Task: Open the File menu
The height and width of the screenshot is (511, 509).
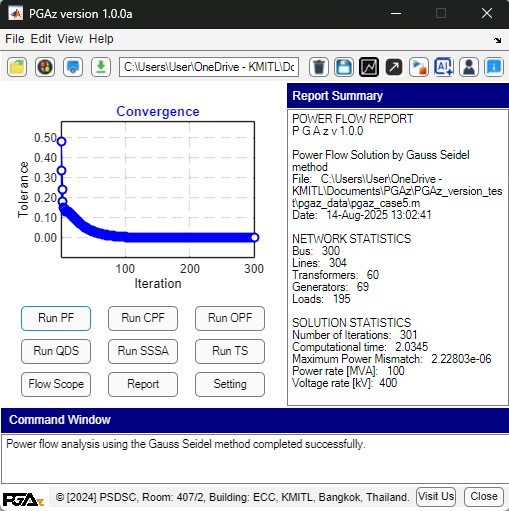Action: pyautogui.click(x=15, y=39)
